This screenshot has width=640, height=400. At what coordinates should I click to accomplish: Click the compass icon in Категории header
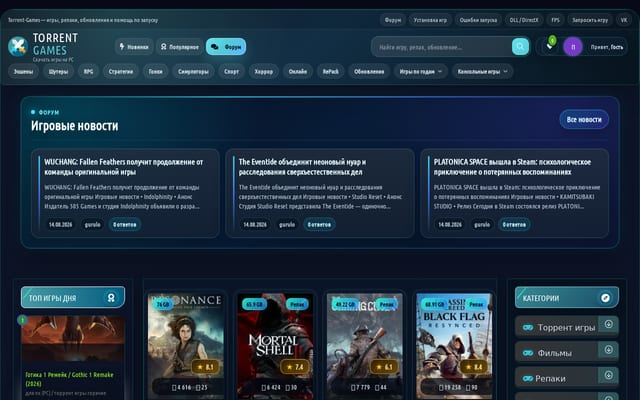point(605,298)
